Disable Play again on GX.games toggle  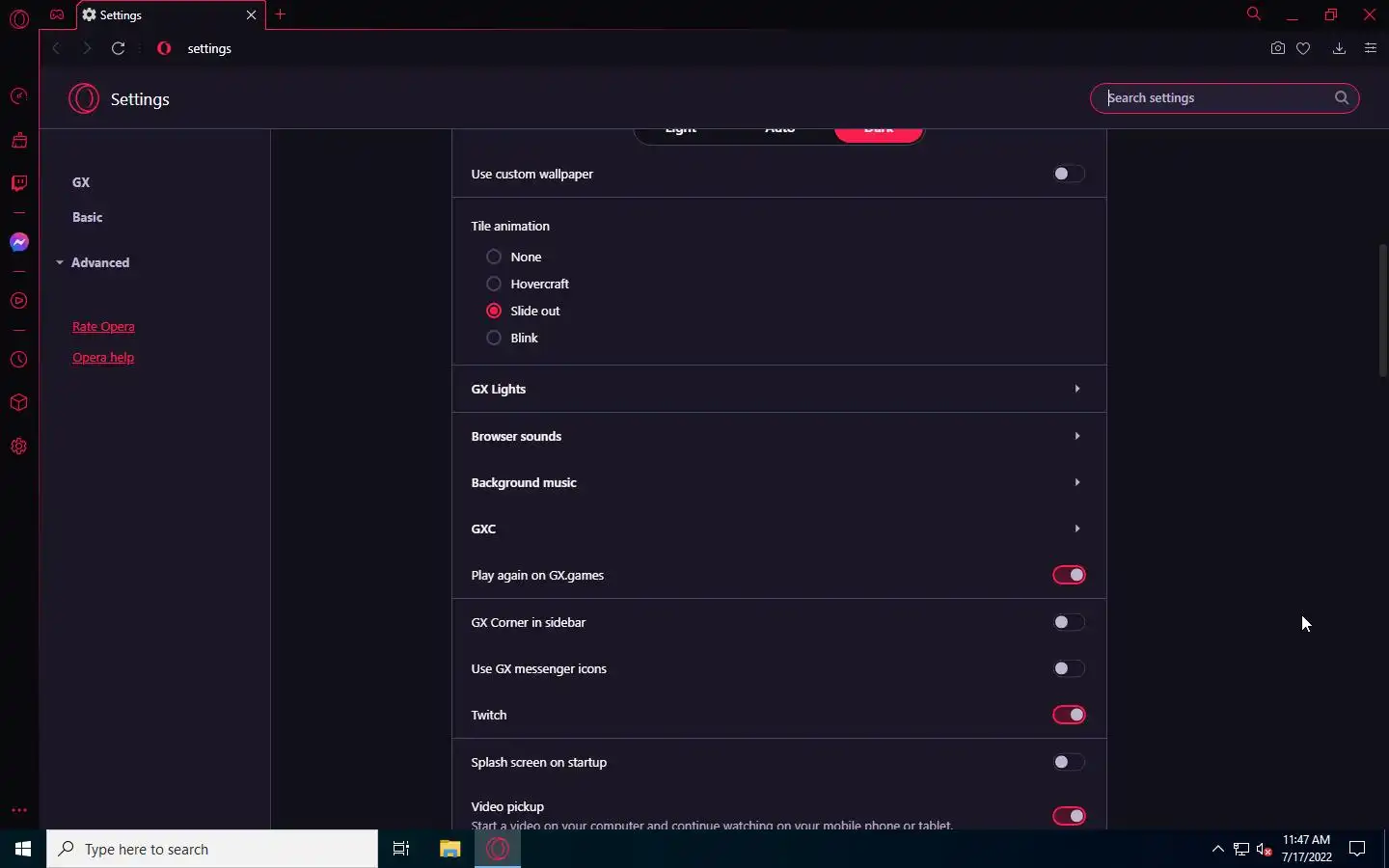point(1069,575)
